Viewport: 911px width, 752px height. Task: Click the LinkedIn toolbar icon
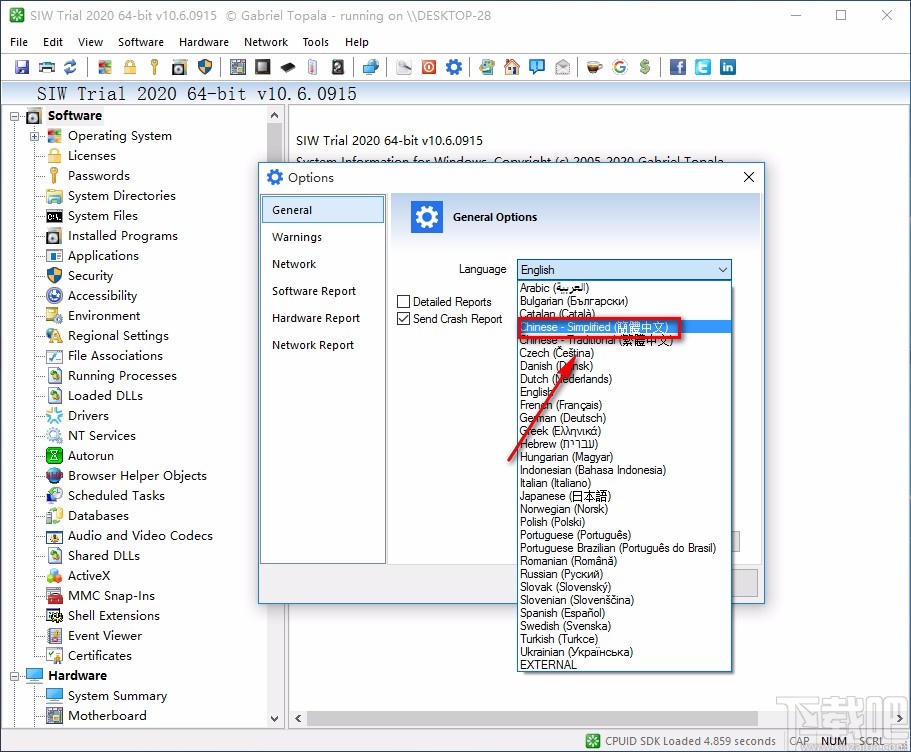coord(728,67)
